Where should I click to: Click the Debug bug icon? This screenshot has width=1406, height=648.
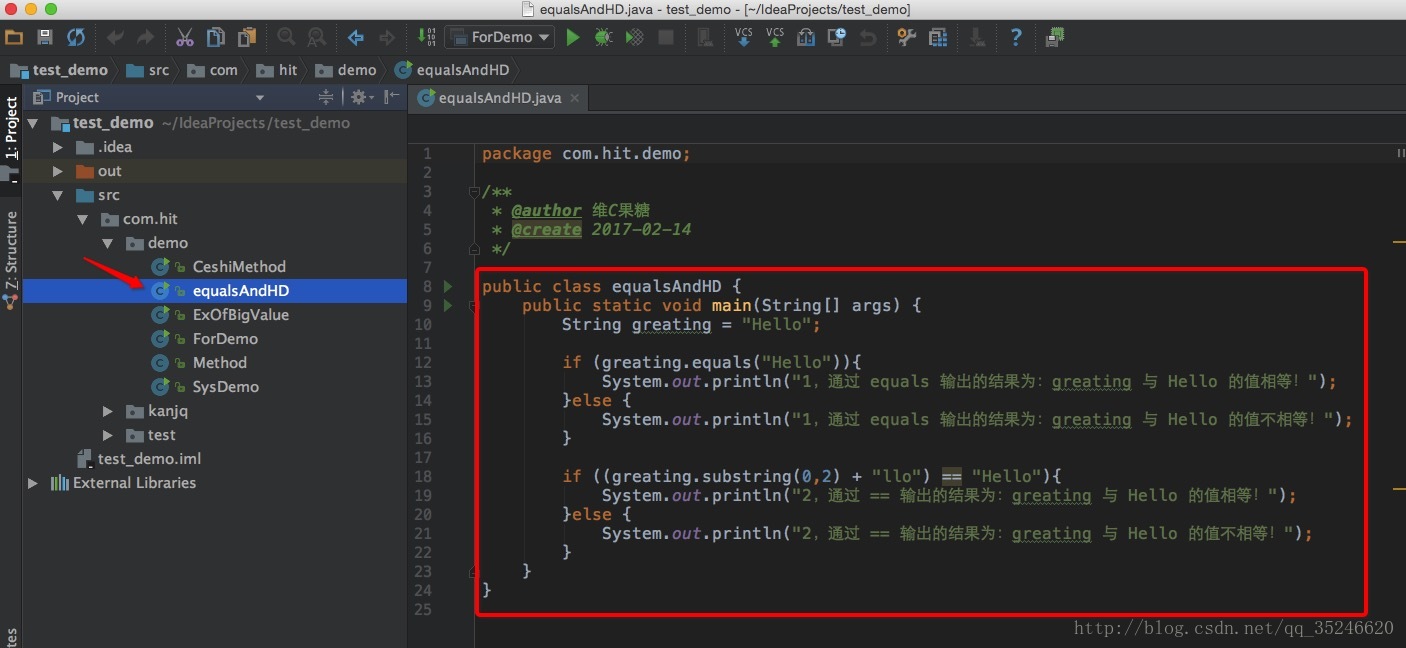pyautogui.click(x=603, y=37)
